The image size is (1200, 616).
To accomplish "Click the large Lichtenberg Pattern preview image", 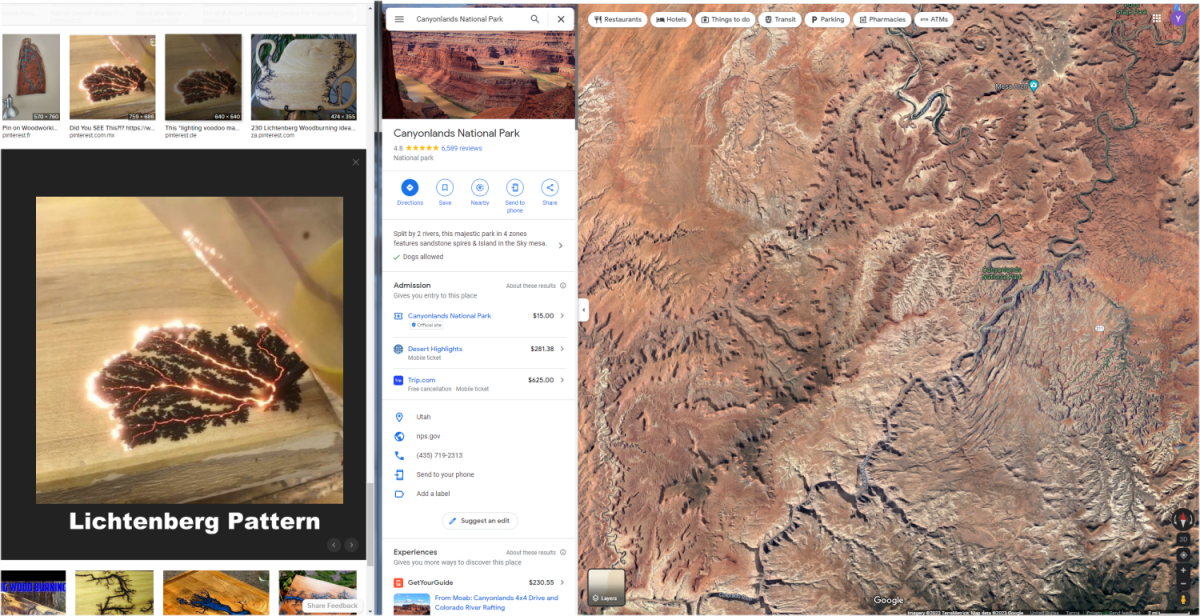I will (x=189, y=350).
